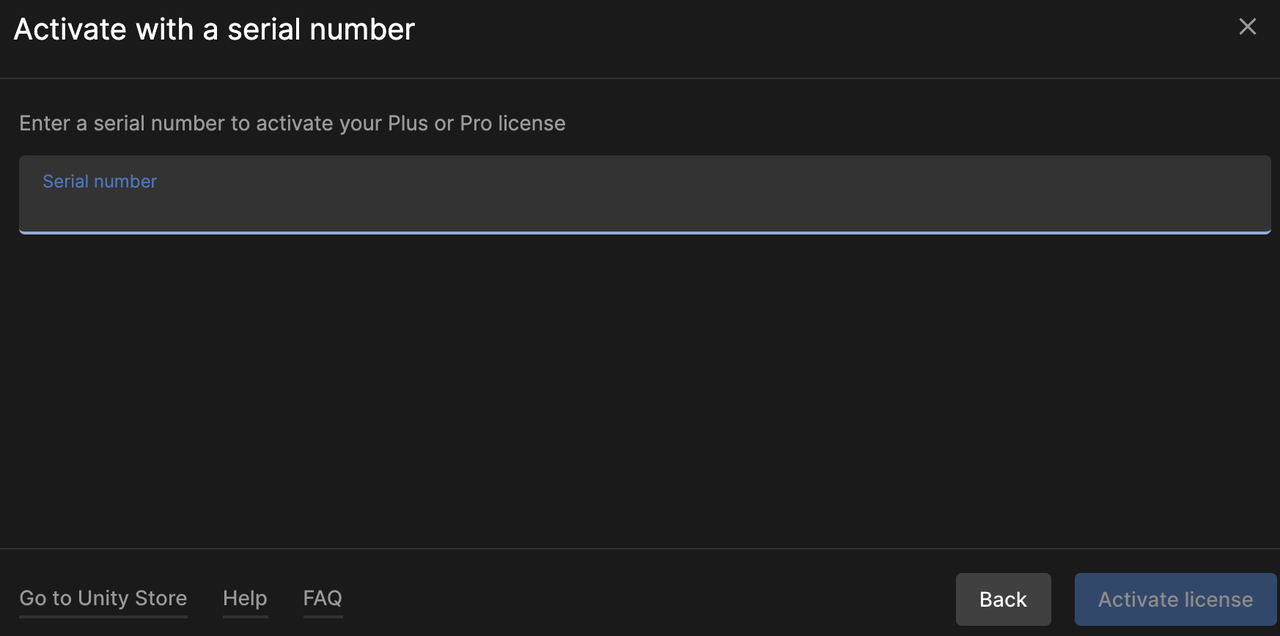Click the empty dark area below the field
1280x636 pixels.
640,390
